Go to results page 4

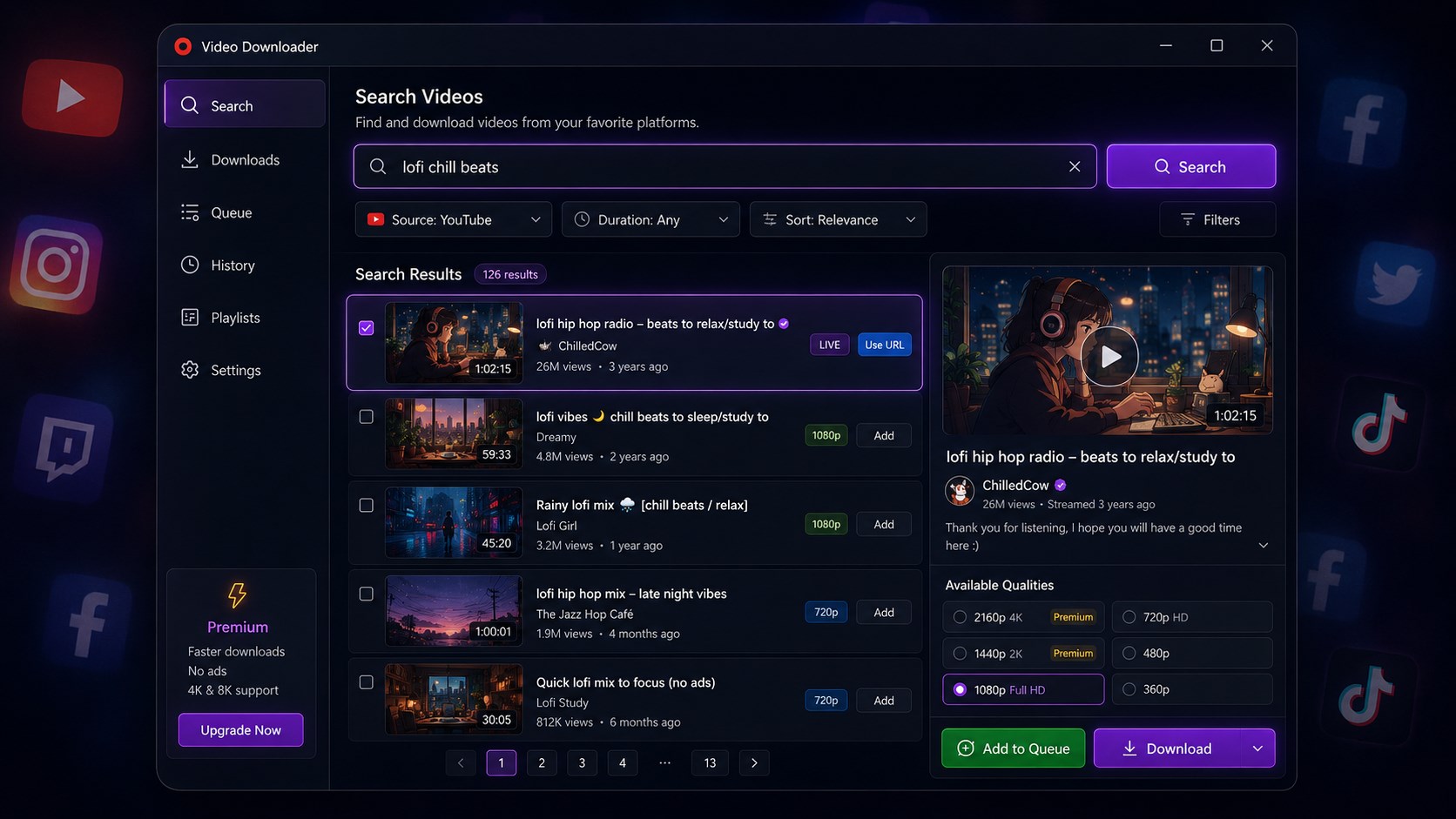click(x=623, y=762)
